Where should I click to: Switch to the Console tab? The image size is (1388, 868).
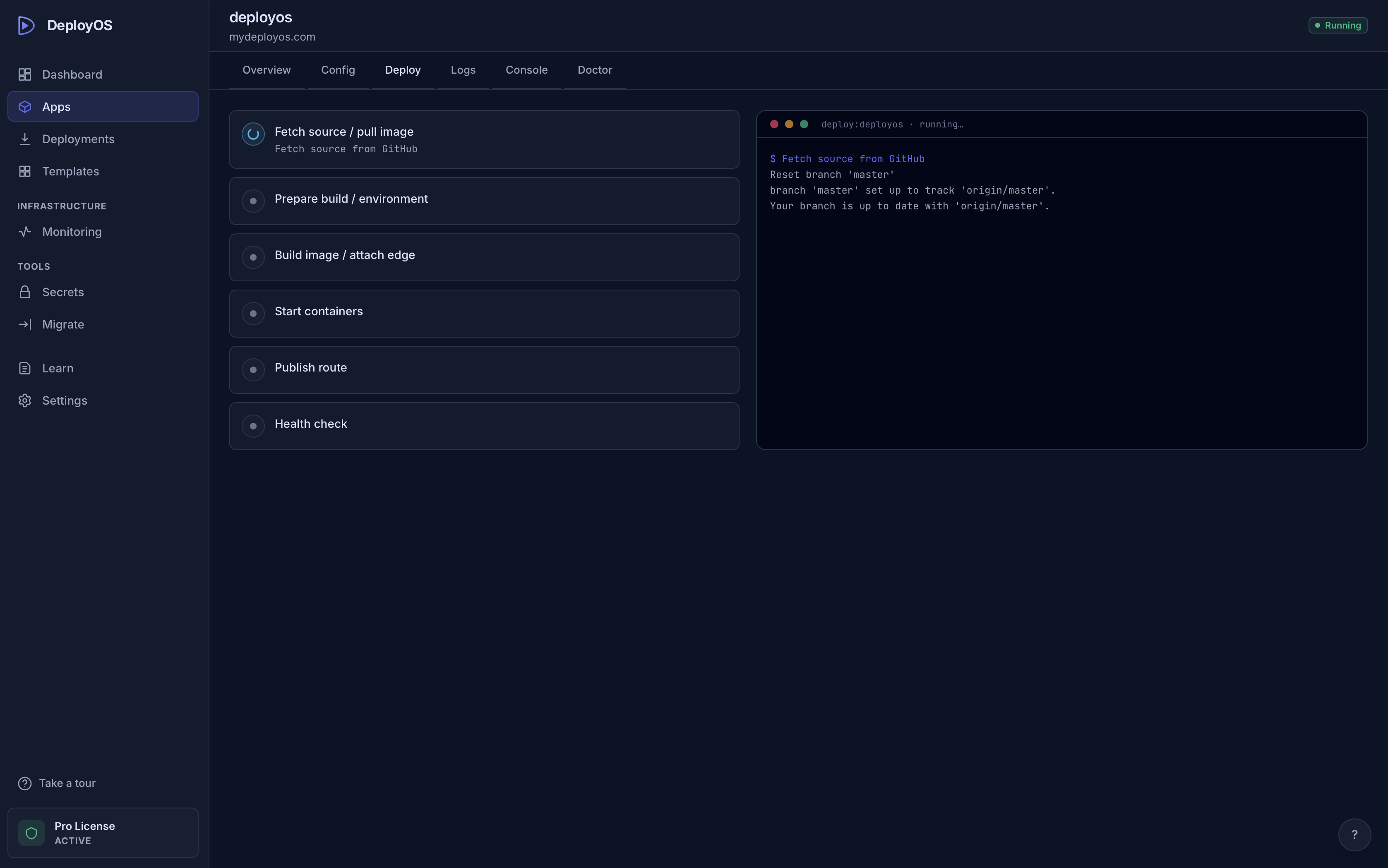[526, 70]
